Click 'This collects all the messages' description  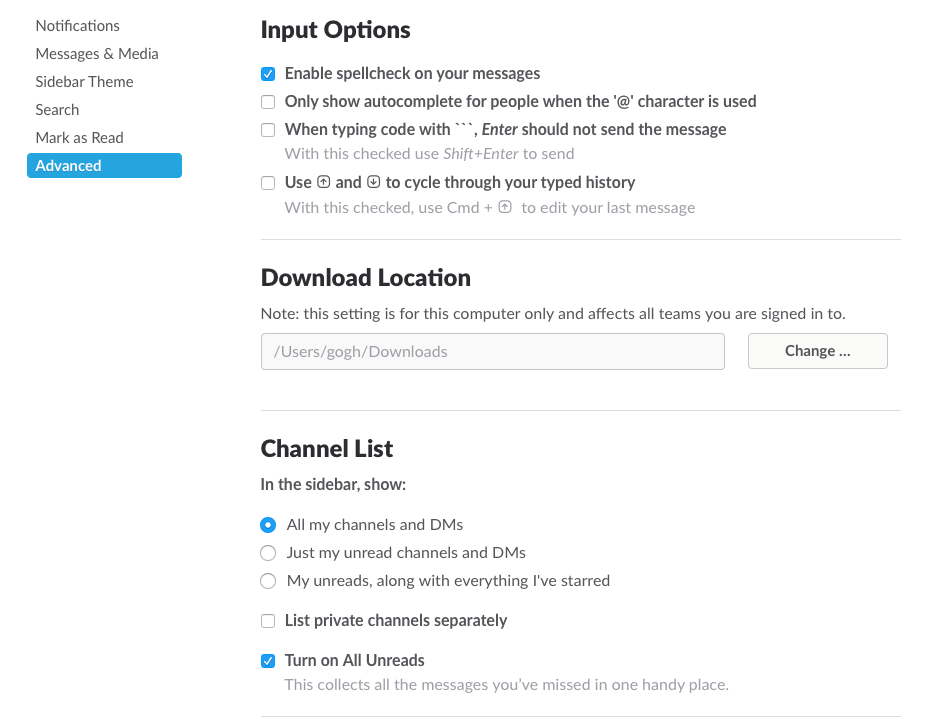[507, 685]
